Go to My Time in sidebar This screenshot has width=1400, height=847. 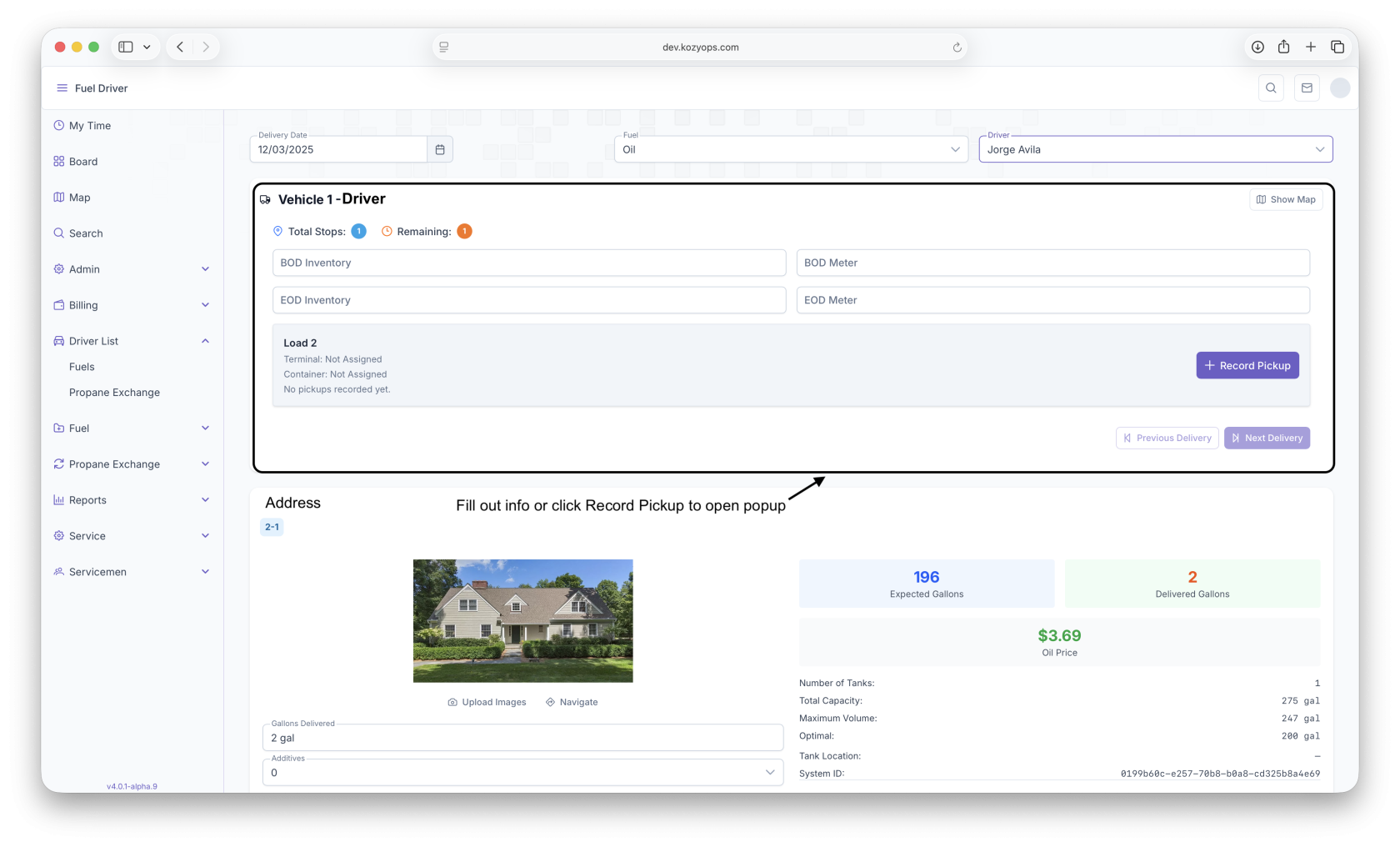coord(90,126)
